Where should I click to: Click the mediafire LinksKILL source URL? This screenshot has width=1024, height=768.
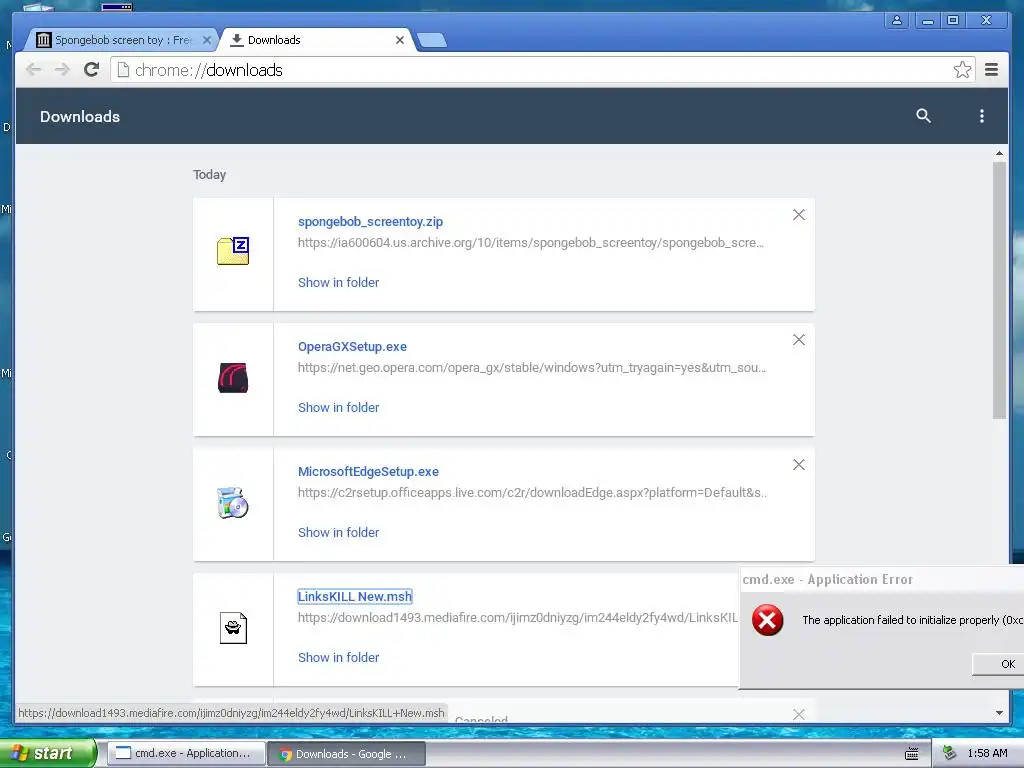(518, 618)
